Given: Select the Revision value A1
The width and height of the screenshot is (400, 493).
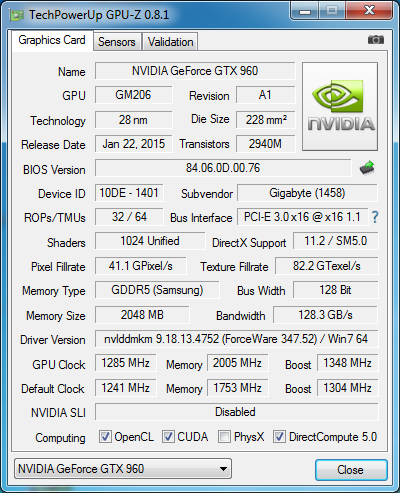Looking at the screenshot, I should pyautogui.click(x=266, y=95).
